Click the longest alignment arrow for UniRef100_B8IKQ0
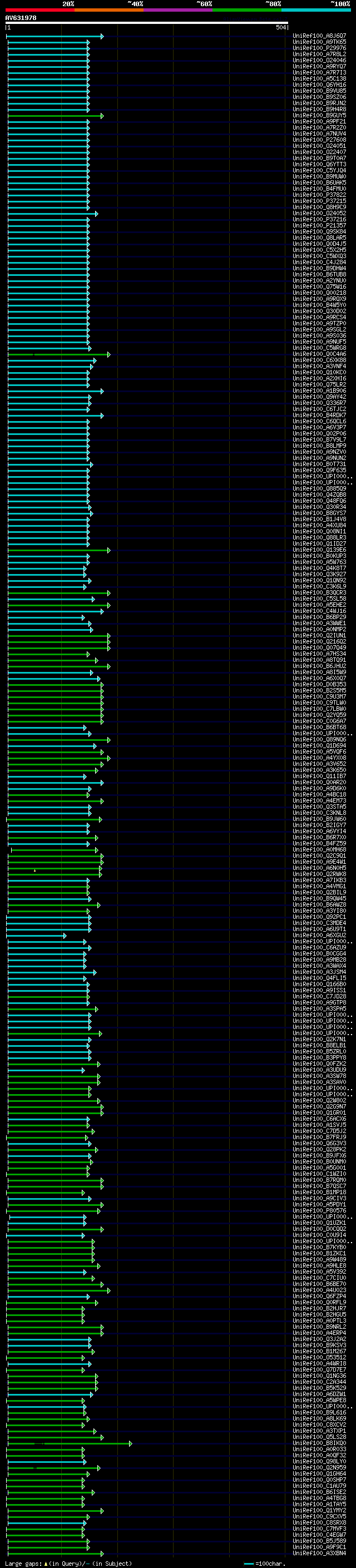 [70, 1444]
